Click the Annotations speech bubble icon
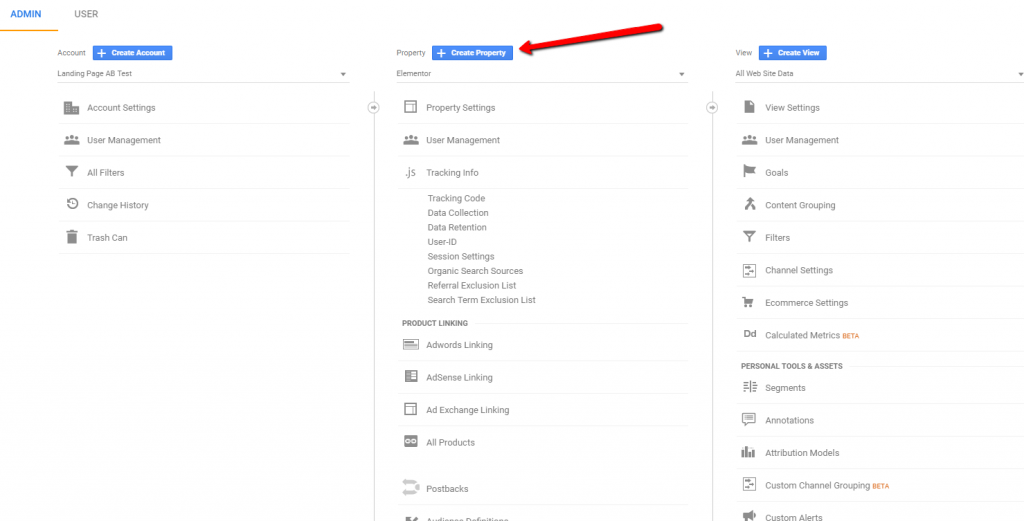 pyautogui.click(x=749, y=420)
